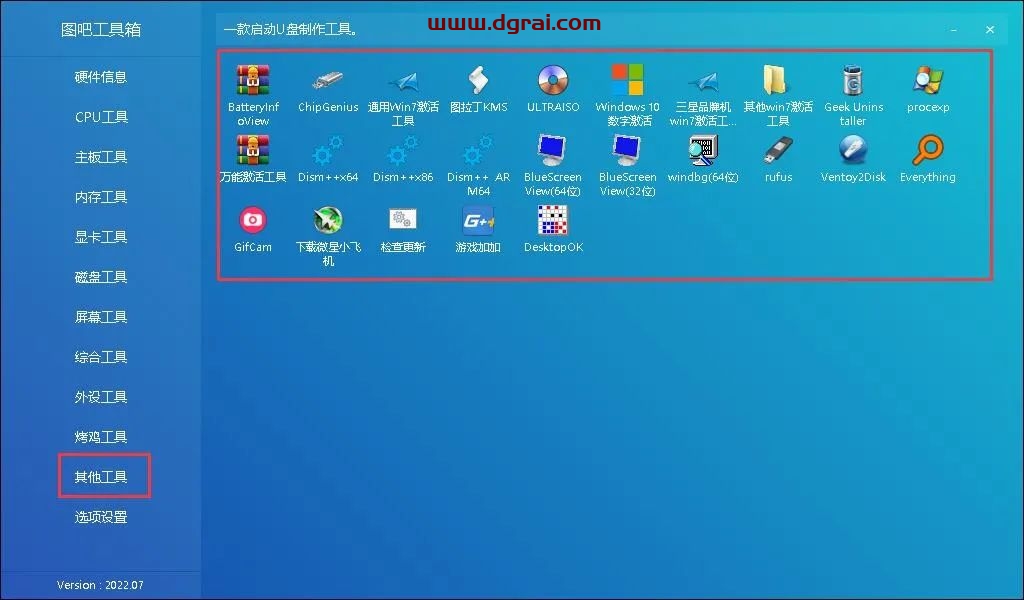Launch Geek Uninstaller

point(853,95)
